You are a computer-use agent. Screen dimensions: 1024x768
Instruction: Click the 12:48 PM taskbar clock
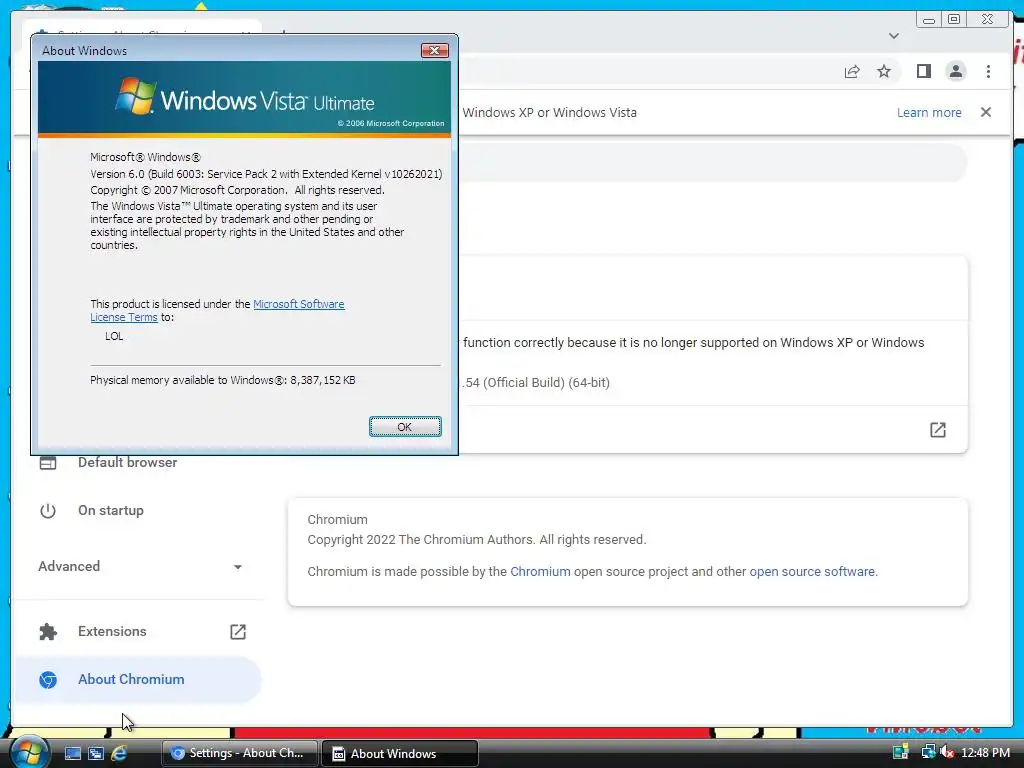(985, 752)
